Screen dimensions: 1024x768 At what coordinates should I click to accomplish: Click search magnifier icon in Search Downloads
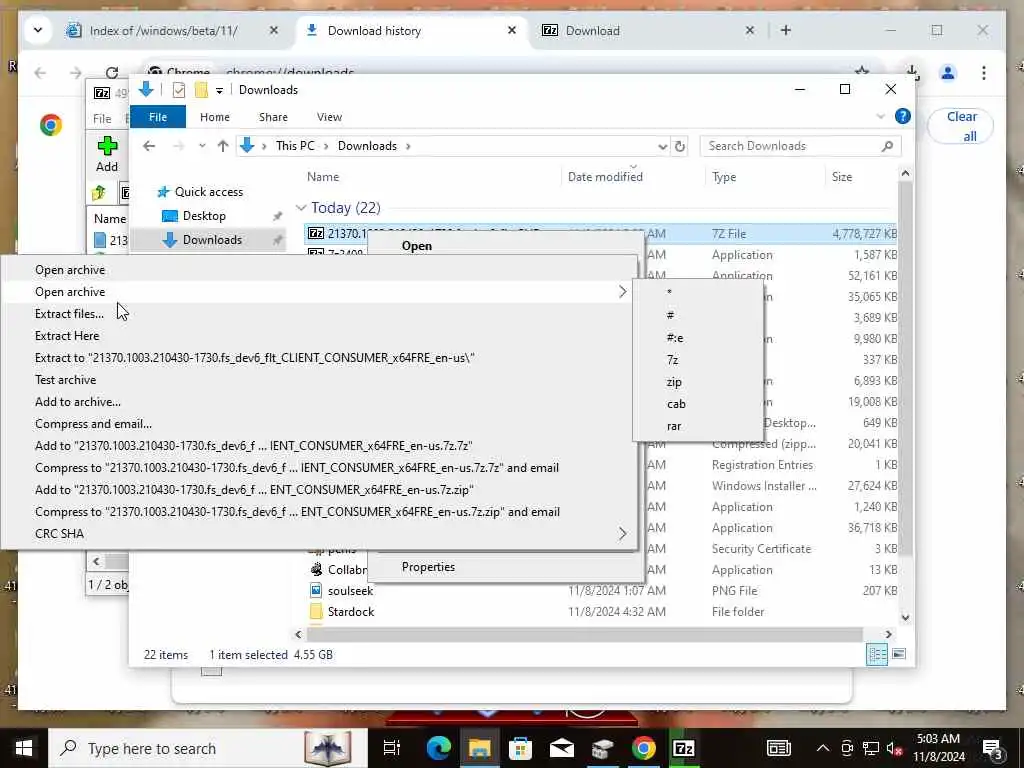887,146
